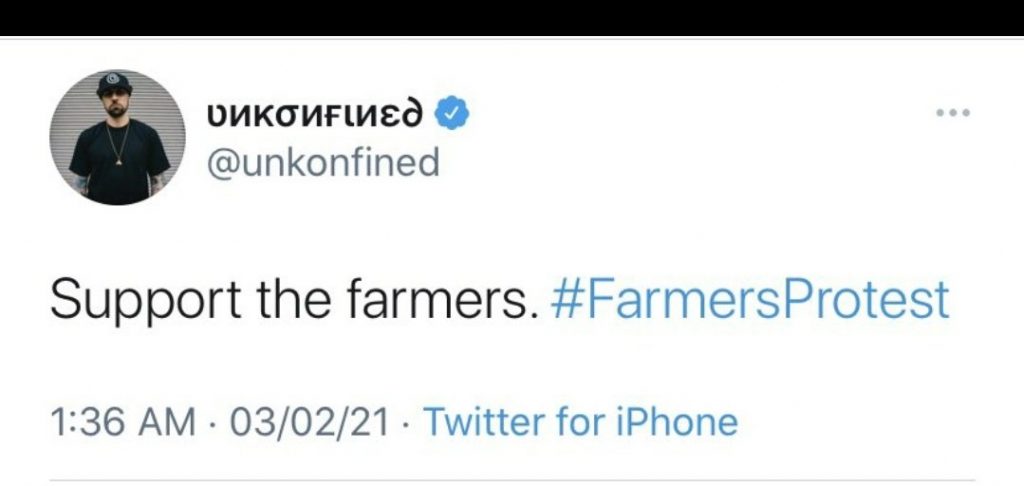Open the #FarmersProtest hashtag
Viewport: 1024px width, 486px height.
coord(749,300)
